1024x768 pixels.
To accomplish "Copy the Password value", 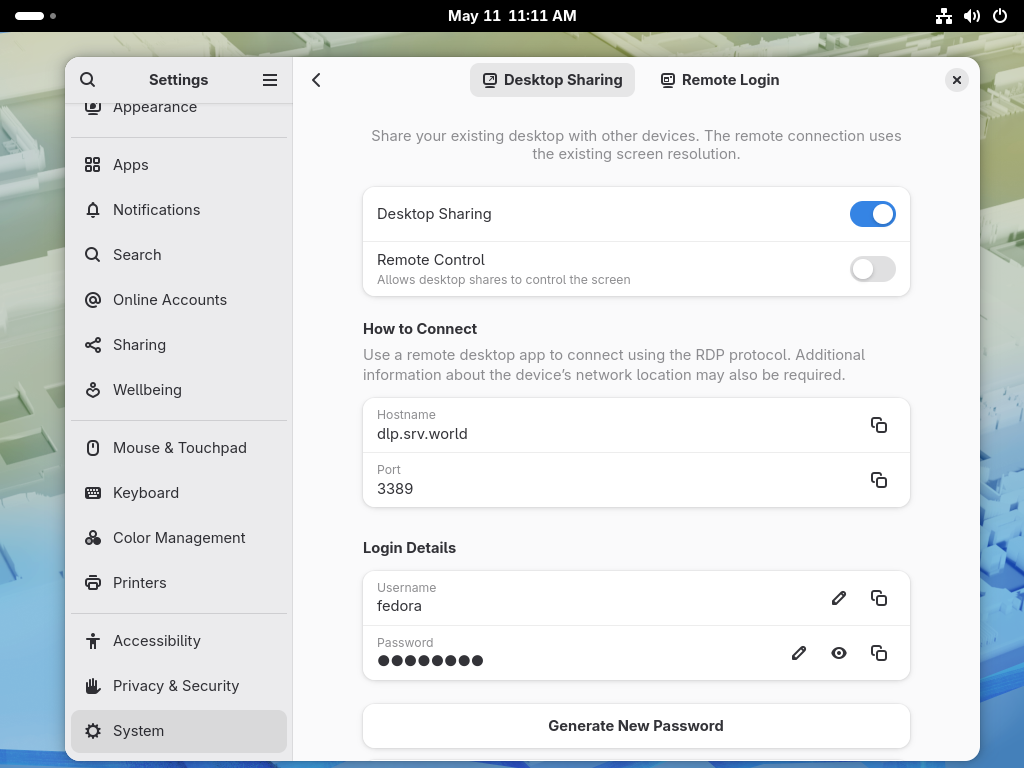I will coord(878,653).
